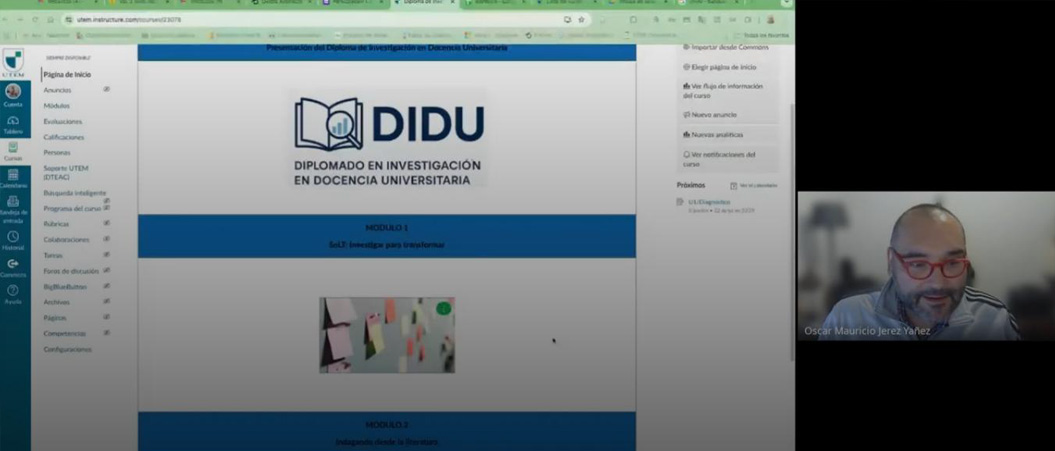The image size is (1055, 451).
Task: Open Todos los favoritos bookmarks folder
Action: 762,35
